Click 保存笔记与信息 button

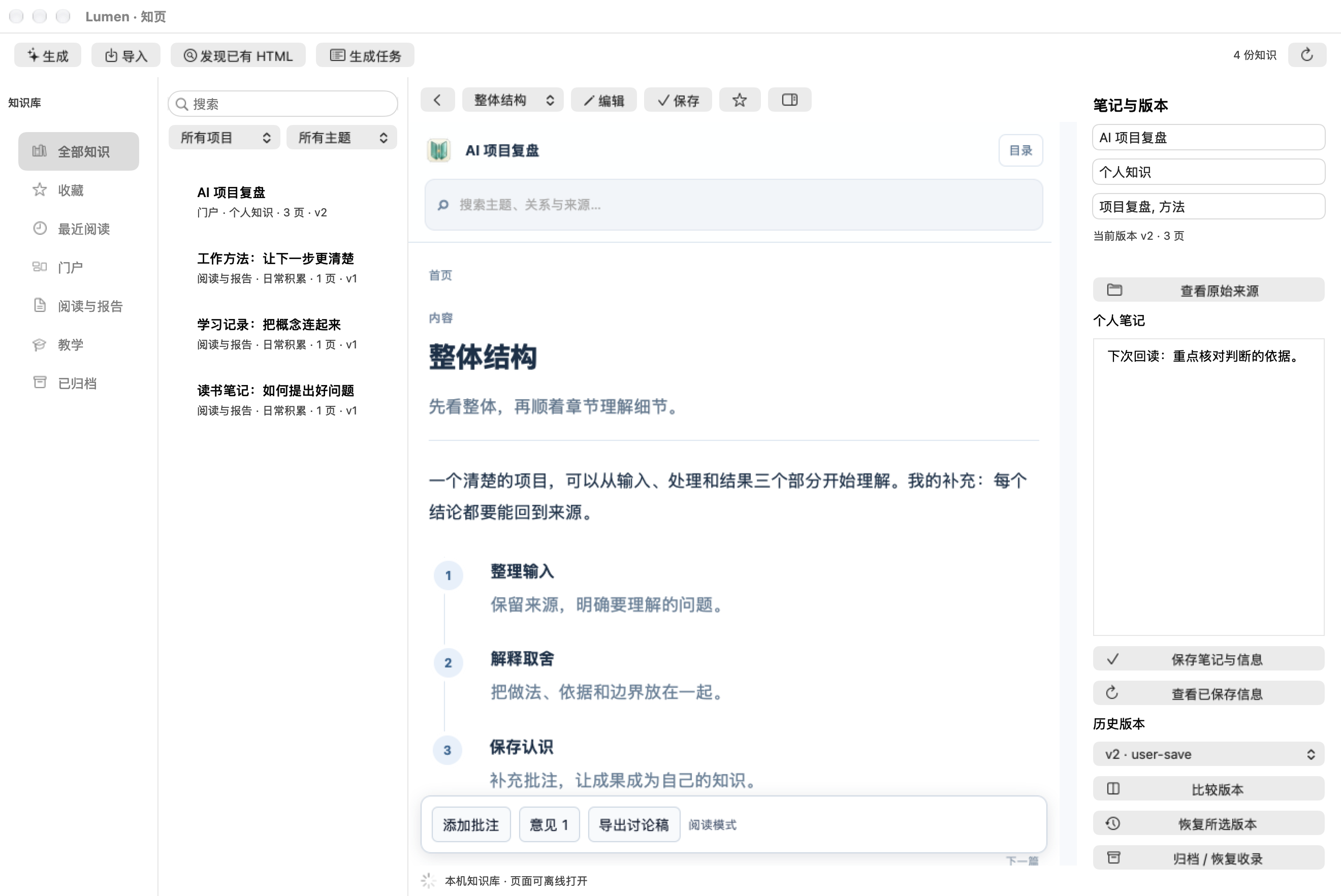(x=1208, y=658)
